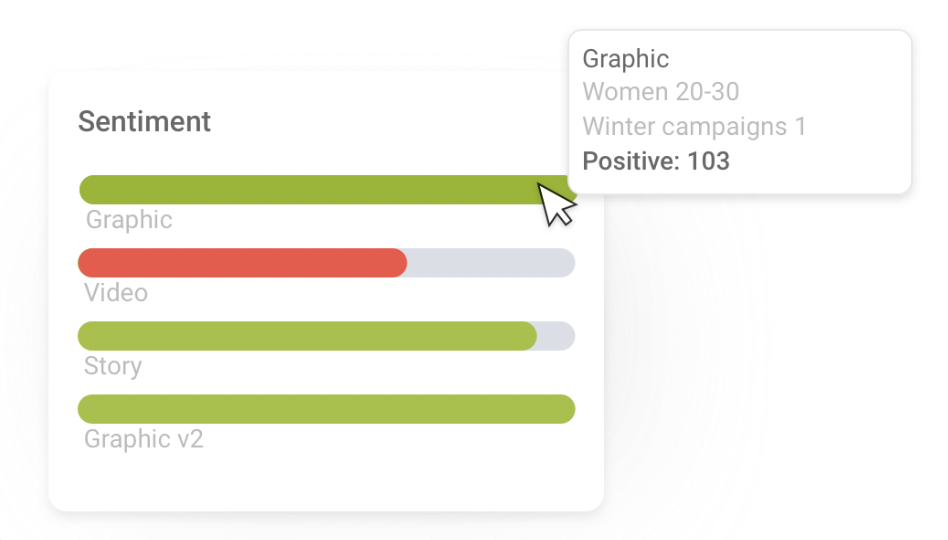Image resolution: width=948 pixels, height=540 pixels.
Task: Select the red filled Video bar segment
Action: (x=242, y=263)
